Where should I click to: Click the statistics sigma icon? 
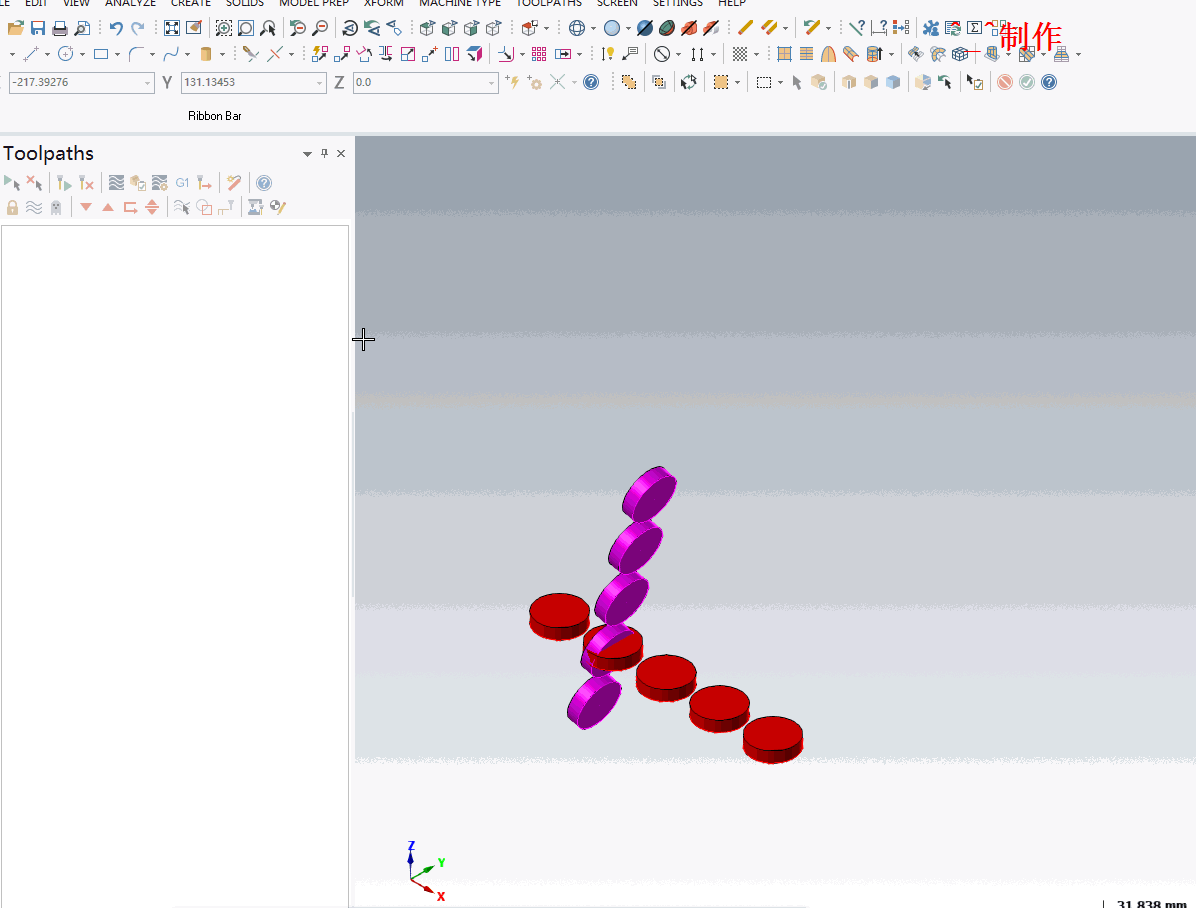[x=974, y=28]
